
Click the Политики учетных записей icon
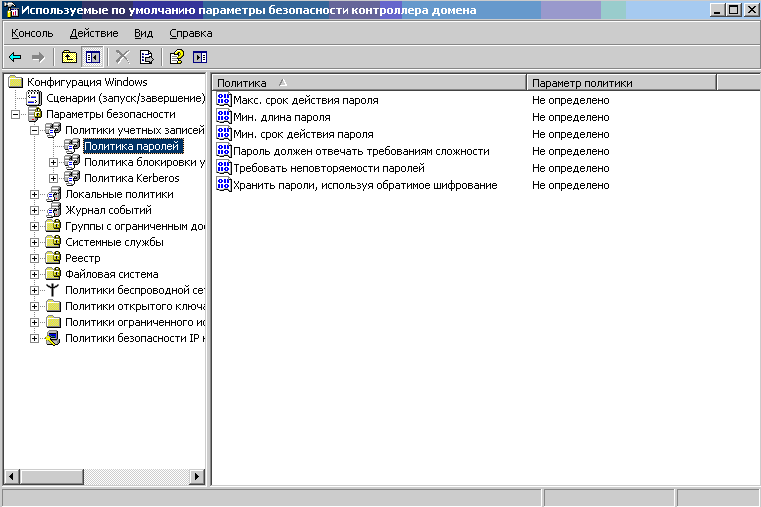click(53, 130)
